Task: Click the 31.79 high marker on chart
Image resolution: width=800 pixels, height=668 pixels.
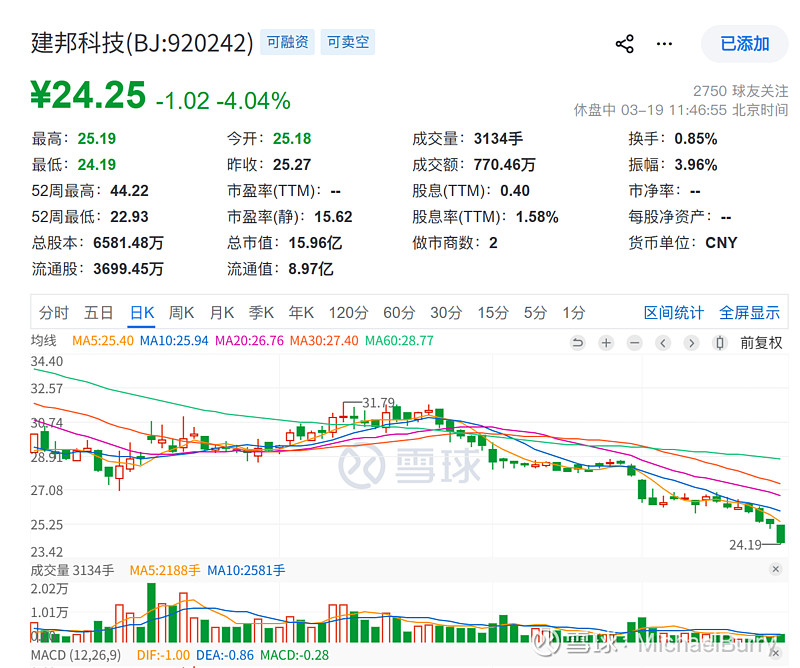Action: [379, 403]
